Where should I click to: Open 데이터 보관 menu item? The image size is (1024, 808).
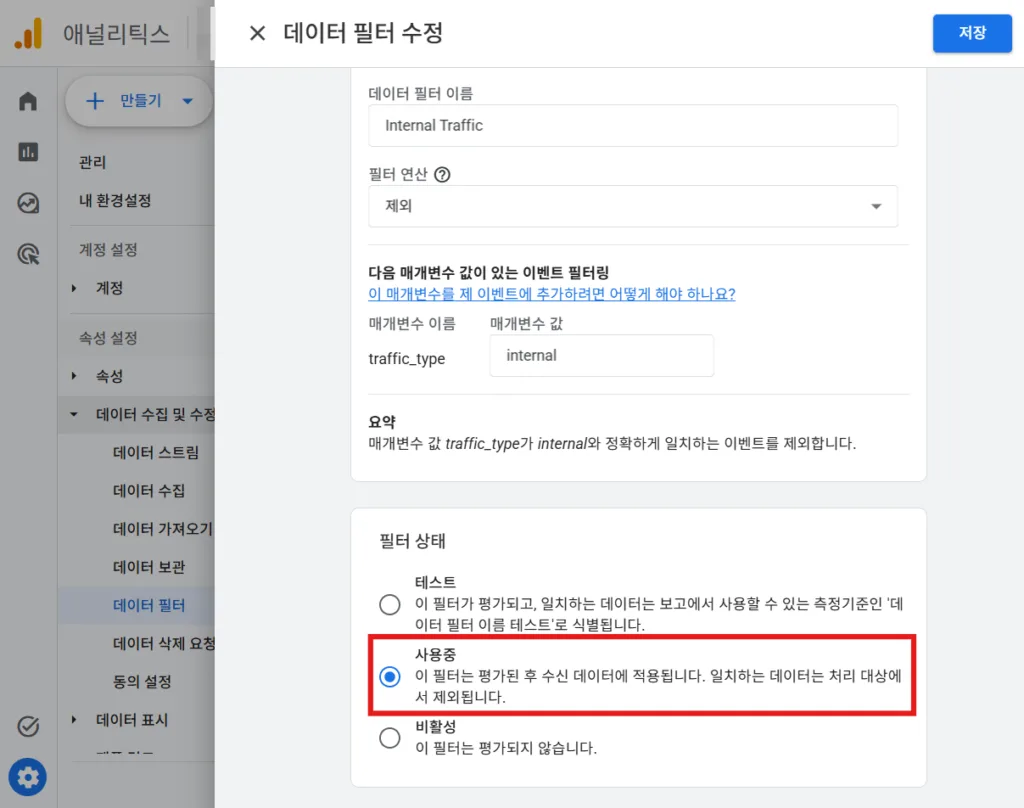point(149,567)
